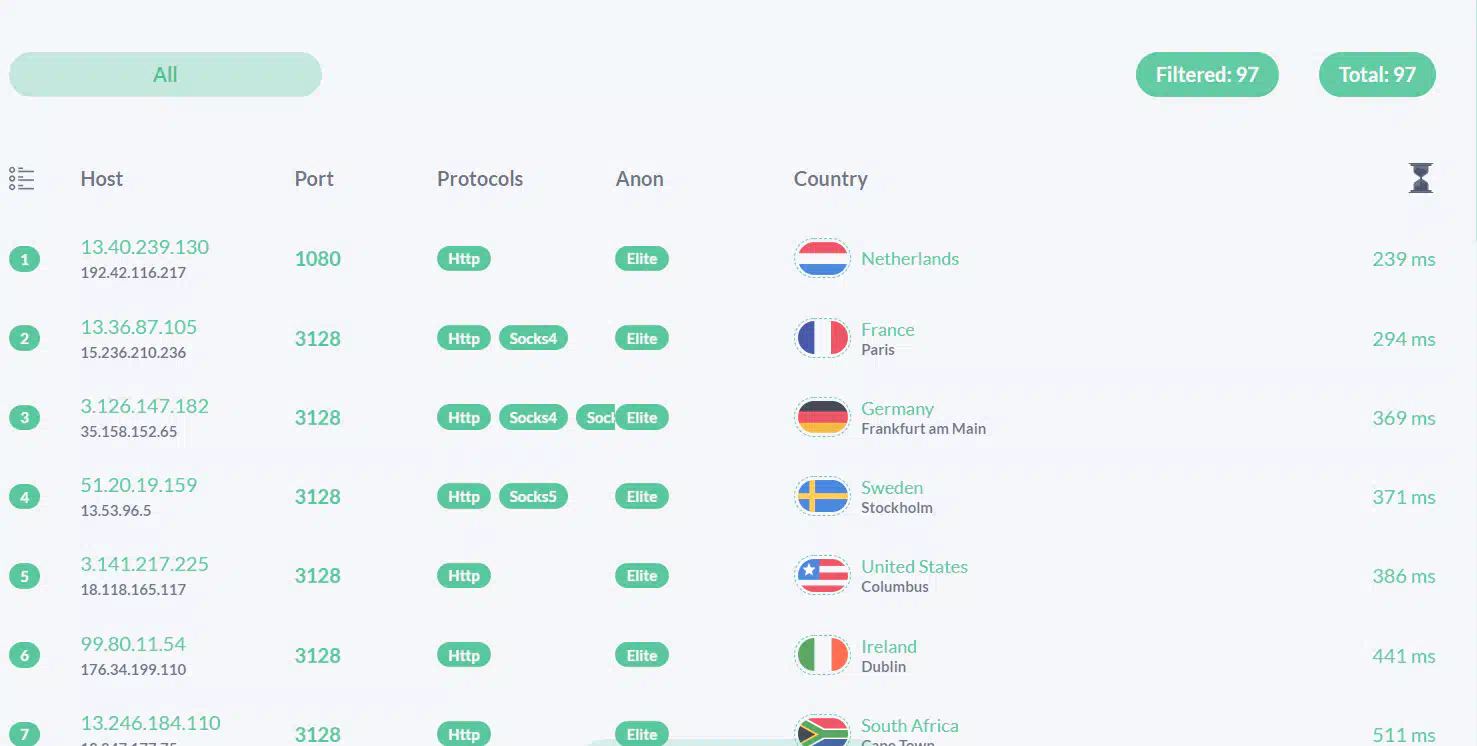Select the All filter pill
Screen dimensions: 1477x746
(x=165, y=75)
